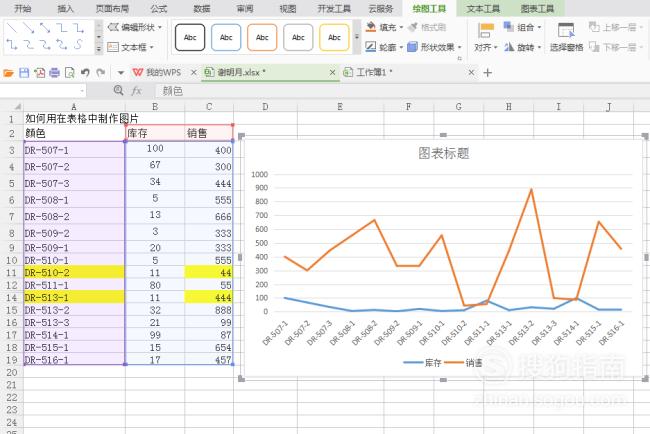This screenshot has height=434, width=650.
Task: Click the fx insert function icon
Action: 136,91
